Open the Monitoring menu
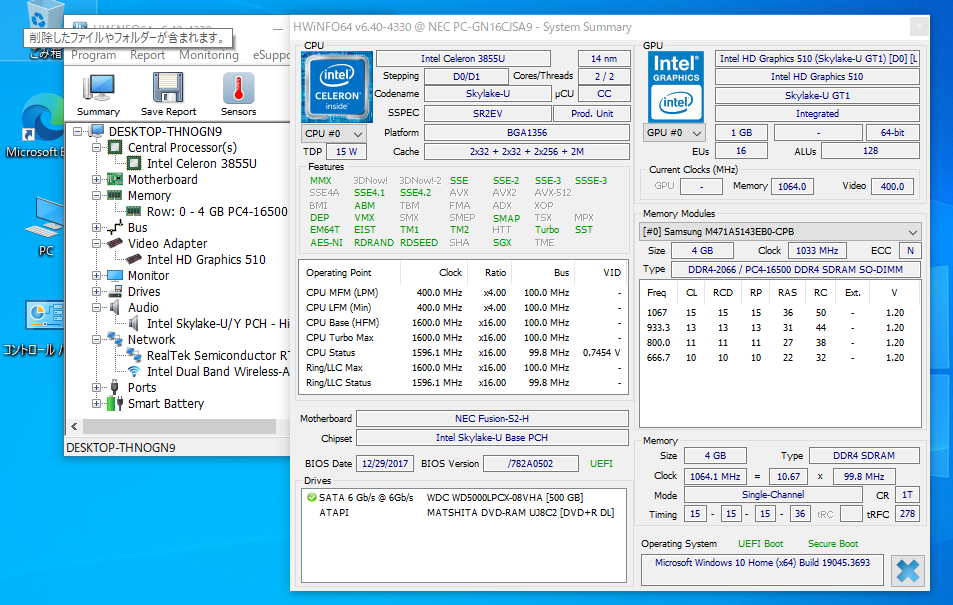 [208, 56]
